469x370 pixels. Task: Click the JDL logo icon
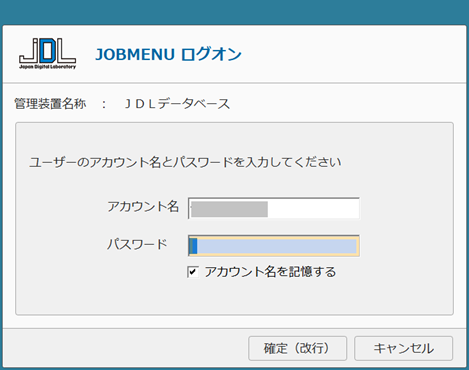47,53
